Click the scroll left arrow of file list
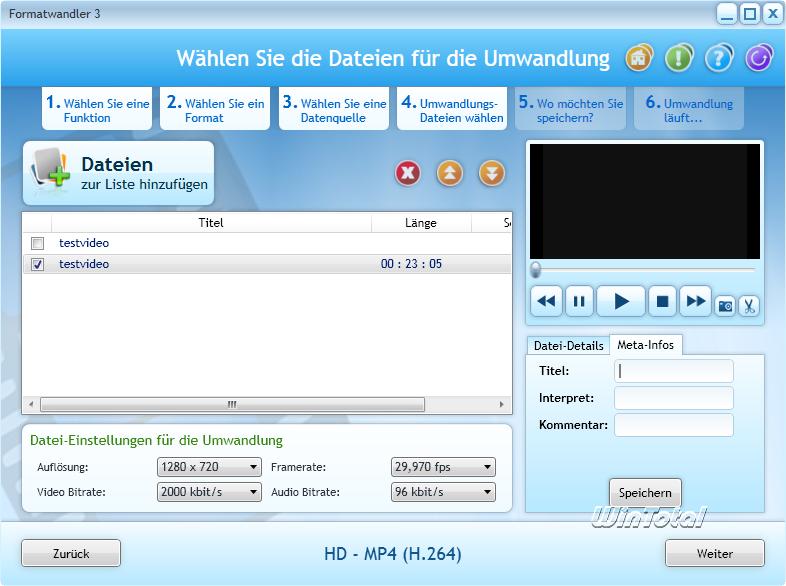The height and width of the screenshot is (586, 786). point(31,404)
